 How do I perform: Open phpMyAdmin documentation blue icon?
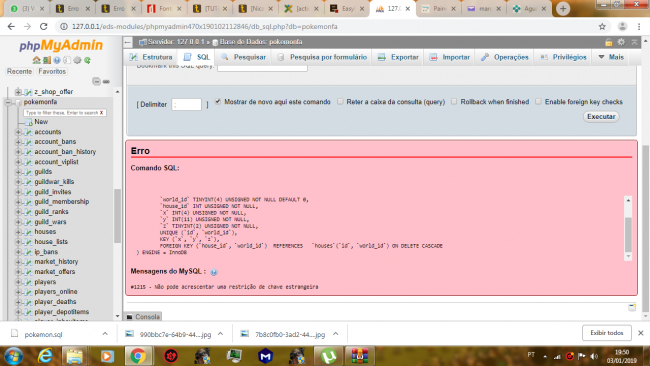[x=57, y=60]
